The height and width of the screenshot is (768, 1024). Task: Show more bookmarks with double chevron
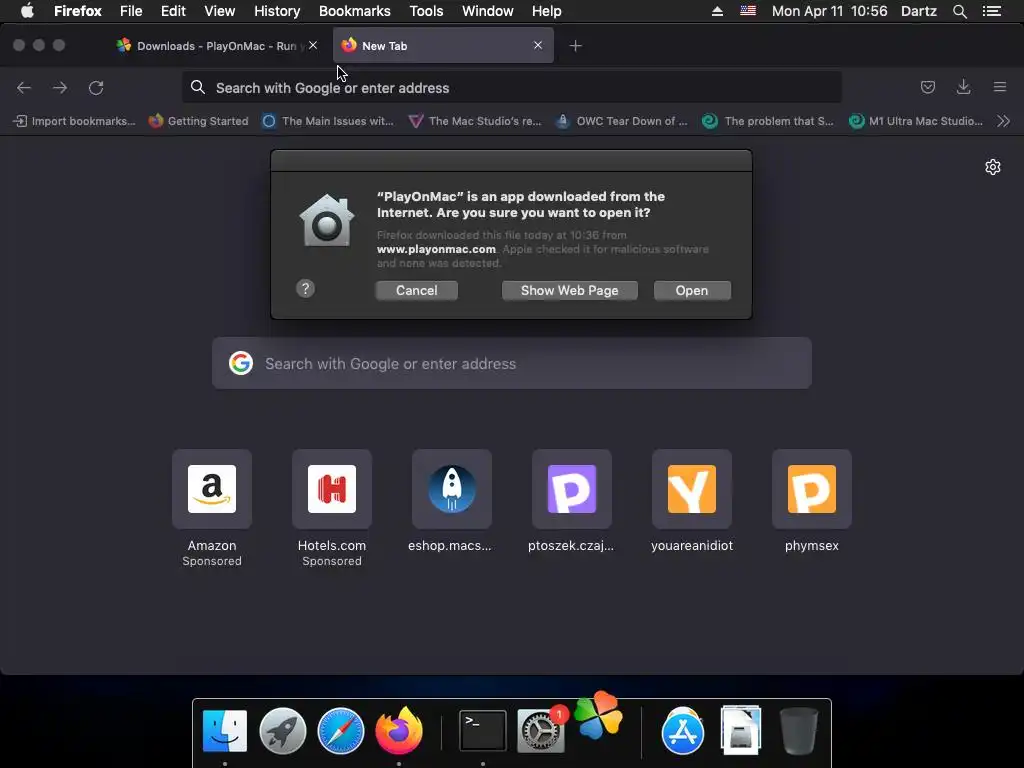click(x=1004, y=121)
